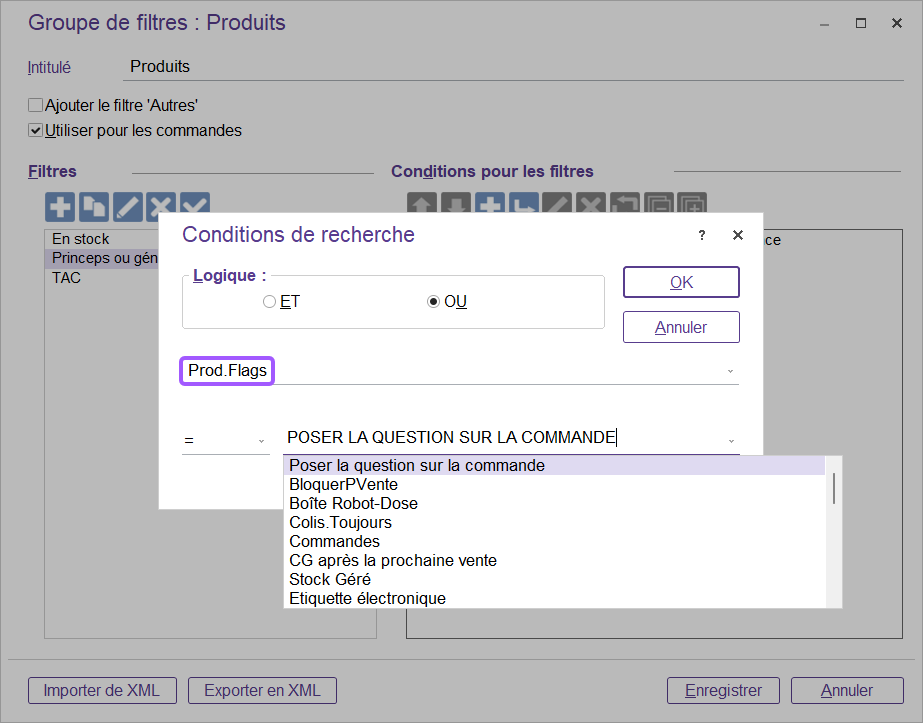Enable the Ajouter le filtre 'Autres' checkbox
Screen dimensions: 923x723
point(36,105)
